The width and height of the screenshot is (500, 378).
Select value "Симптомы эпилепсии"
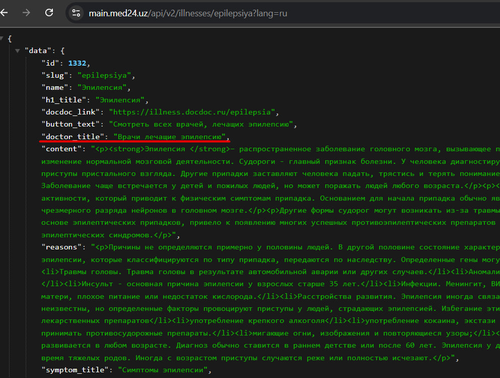coord(163,370)
